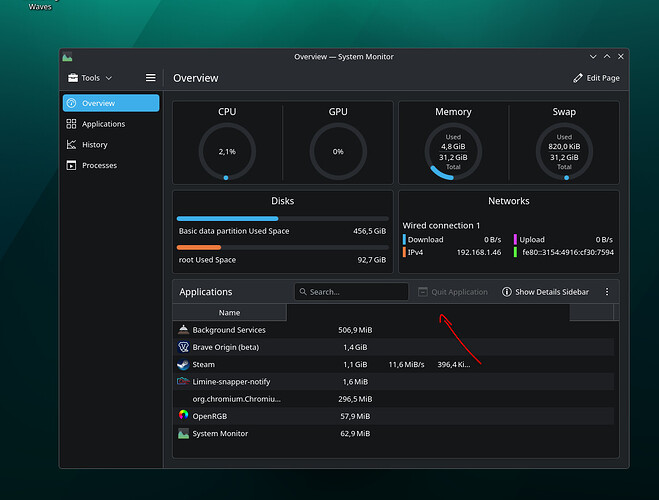Screen dimensions: 659x500
Task: Click the System Monitor icon in list
Action: pos(183,433)
